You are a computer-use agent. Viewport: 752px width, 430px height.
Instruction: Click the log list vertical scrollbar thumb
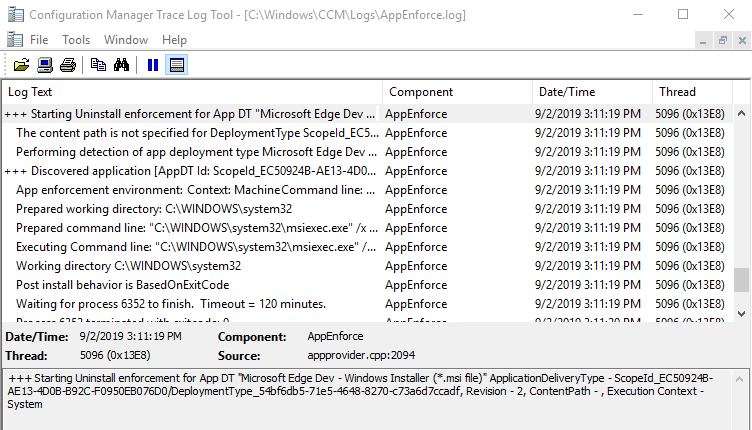tap(741, 279)
